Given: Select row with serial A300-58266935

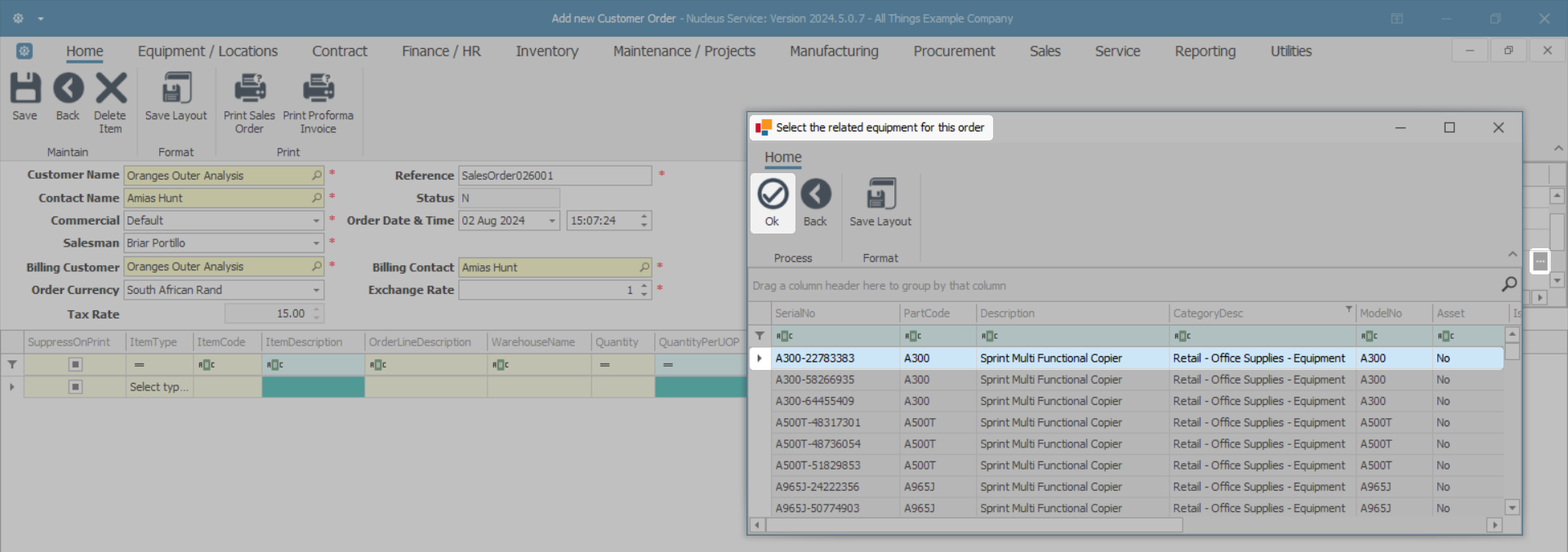Looking at the screenshot, I should click(x=1127, y=380).
